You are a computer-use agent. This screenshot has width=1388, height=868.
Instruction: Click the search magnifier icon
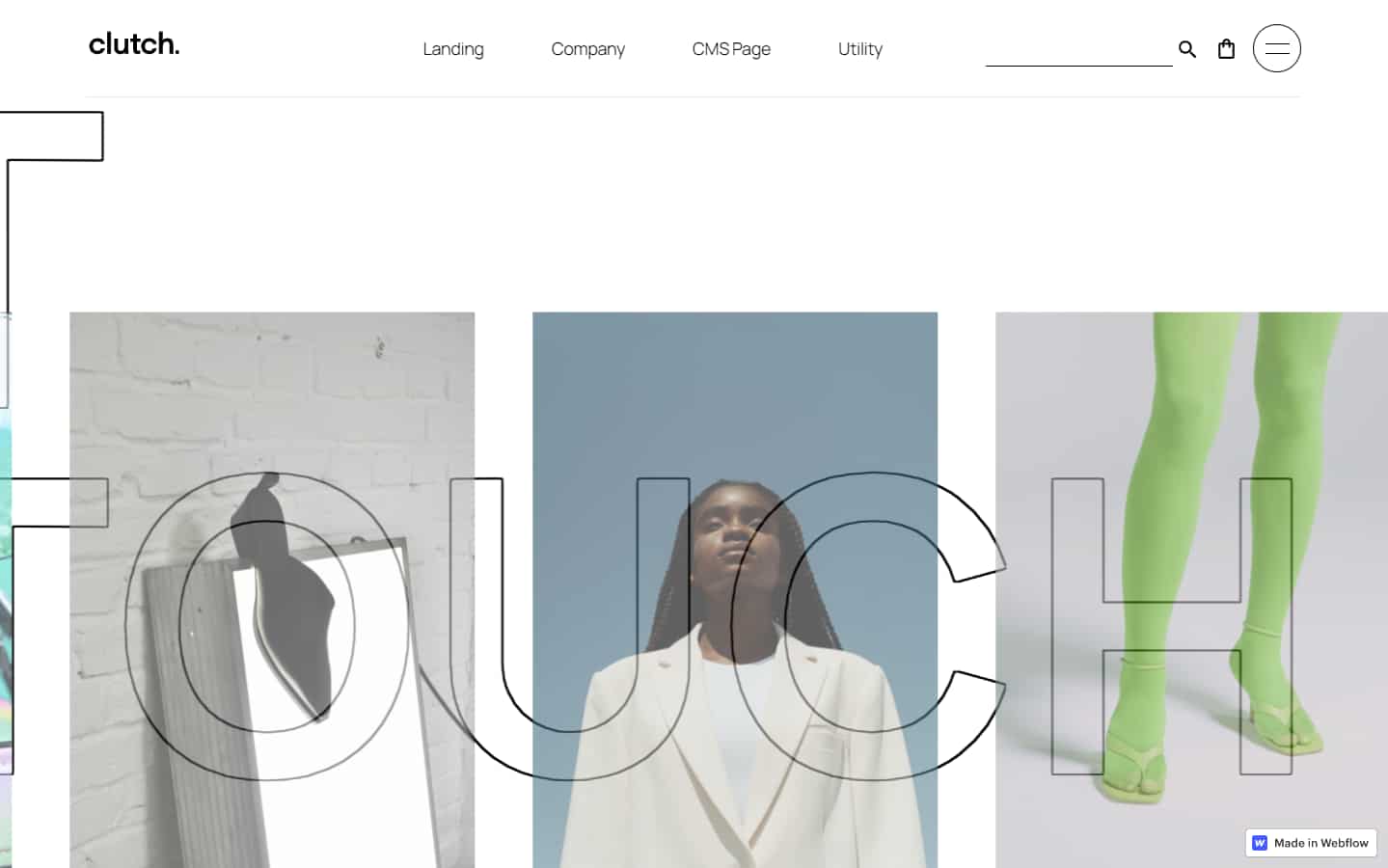coord(1187,49)
